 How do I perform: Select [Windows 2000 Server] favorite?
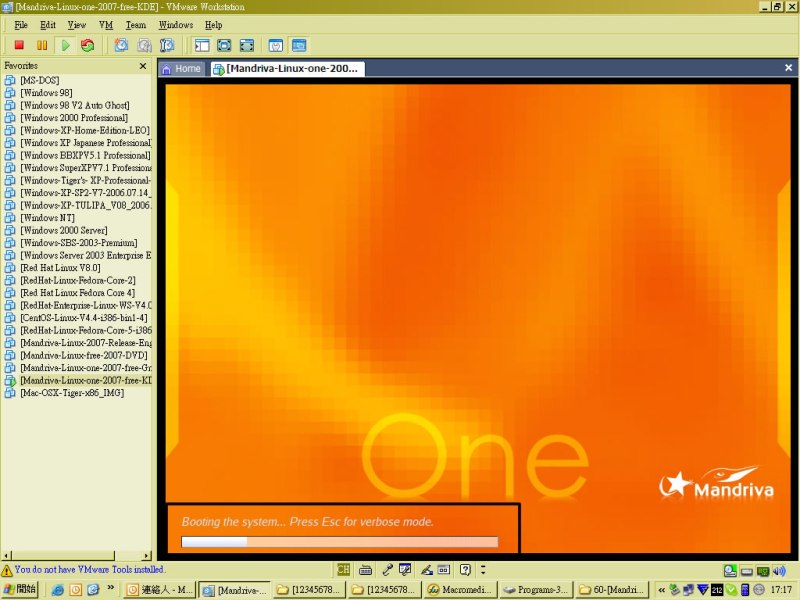[64, 230]
